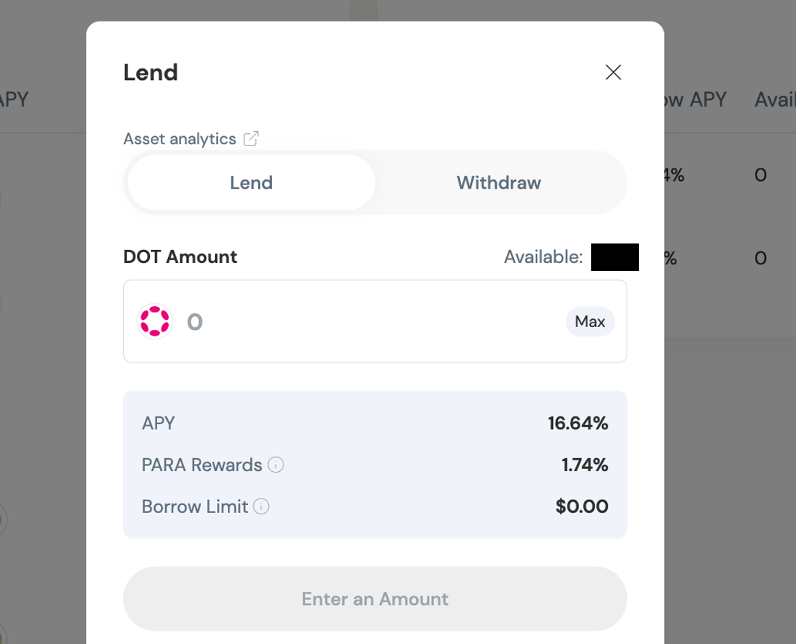
Task: Click the 16.64% APY value
Action: tap(577, 423)
